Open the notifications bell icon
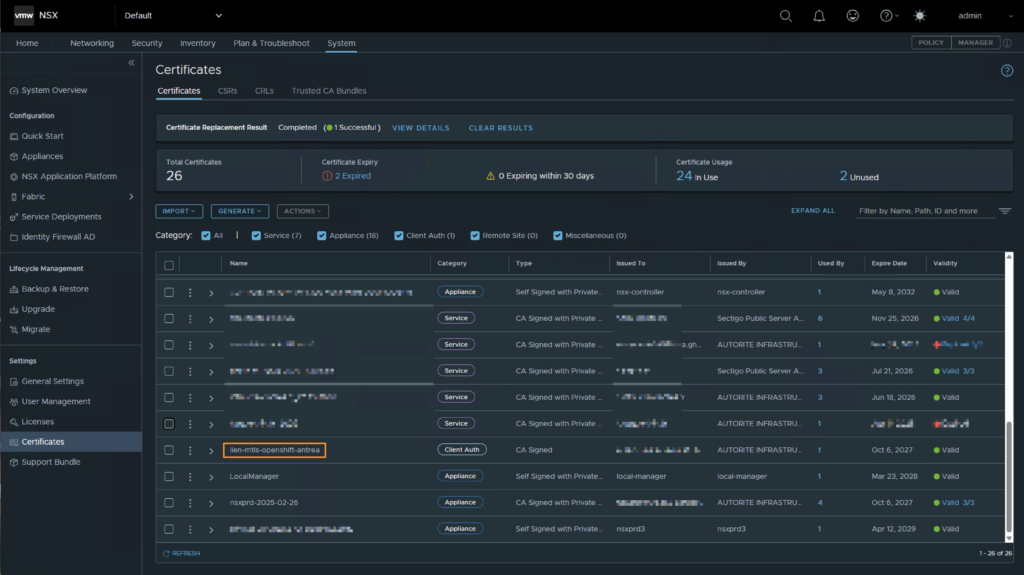 [819, 16]
